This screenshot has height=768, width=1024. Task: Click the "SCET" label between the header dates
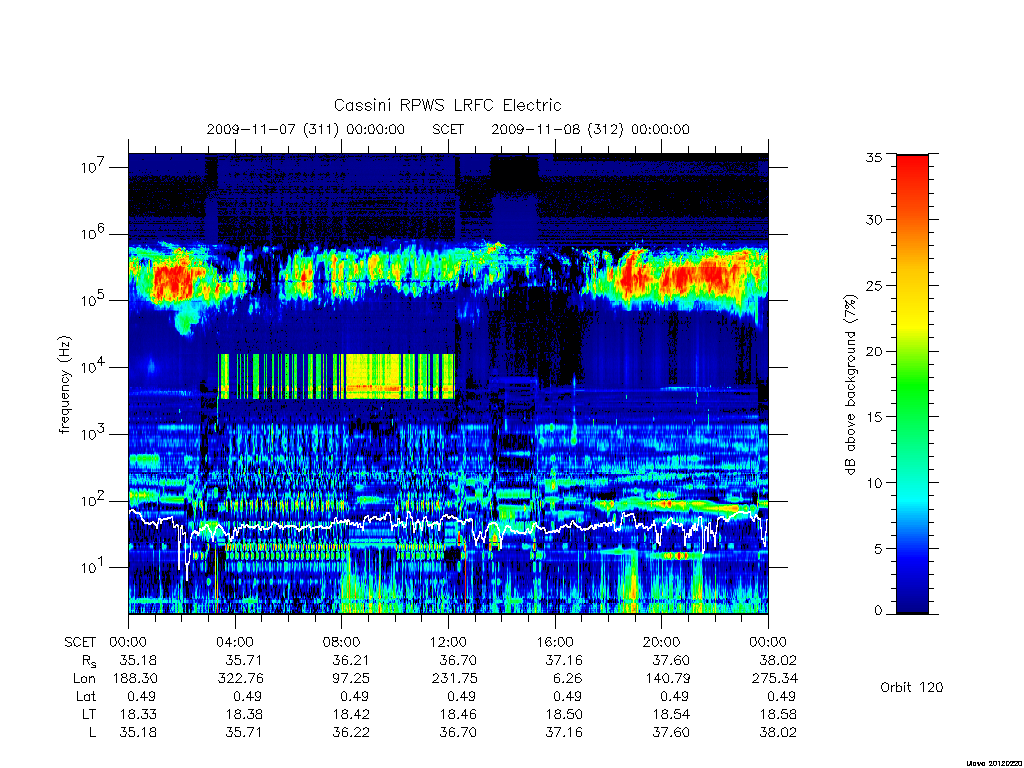(x=448, y=129)
